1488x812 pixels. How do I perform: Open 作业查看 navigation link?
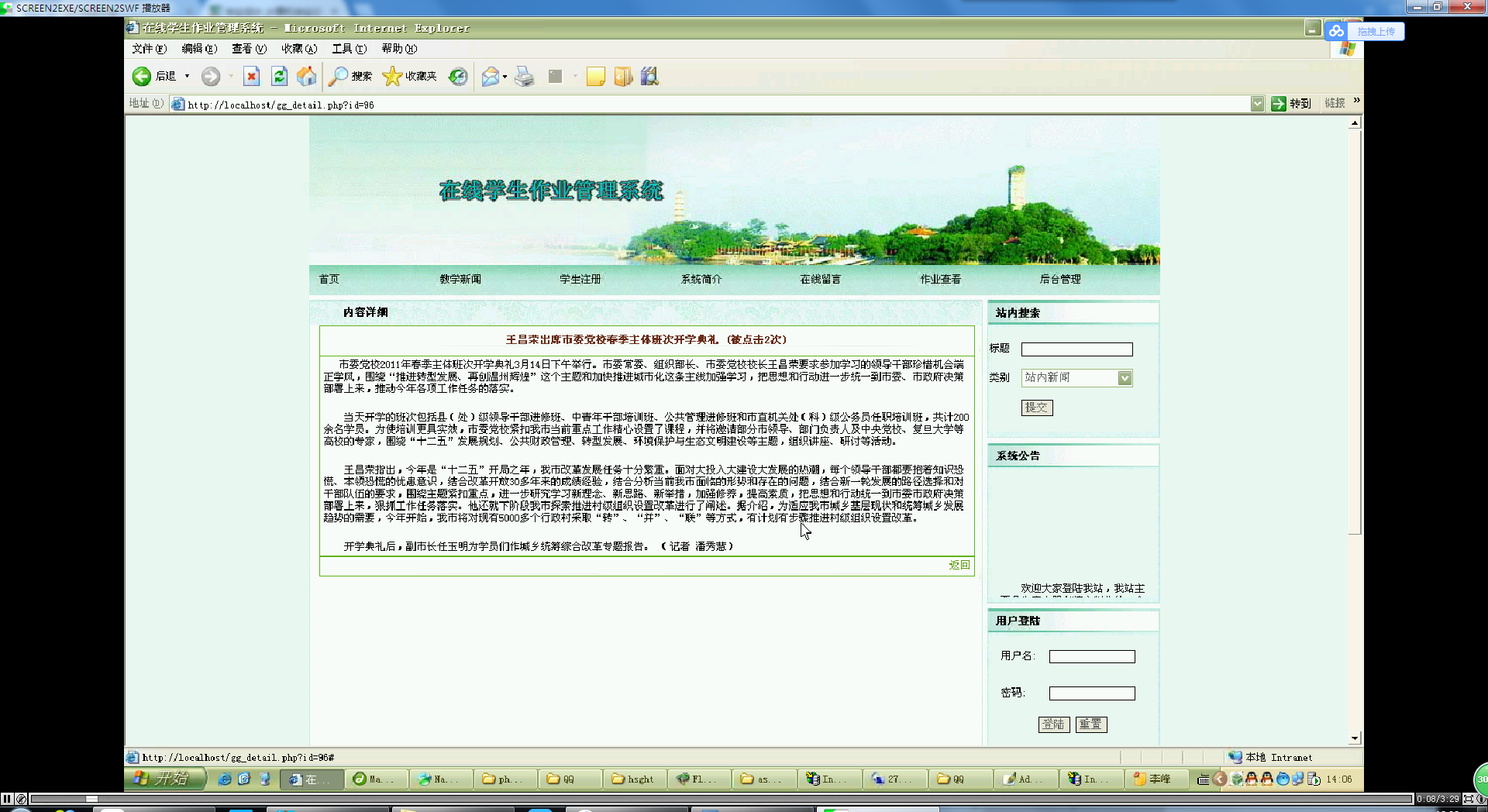click(940, 279)
